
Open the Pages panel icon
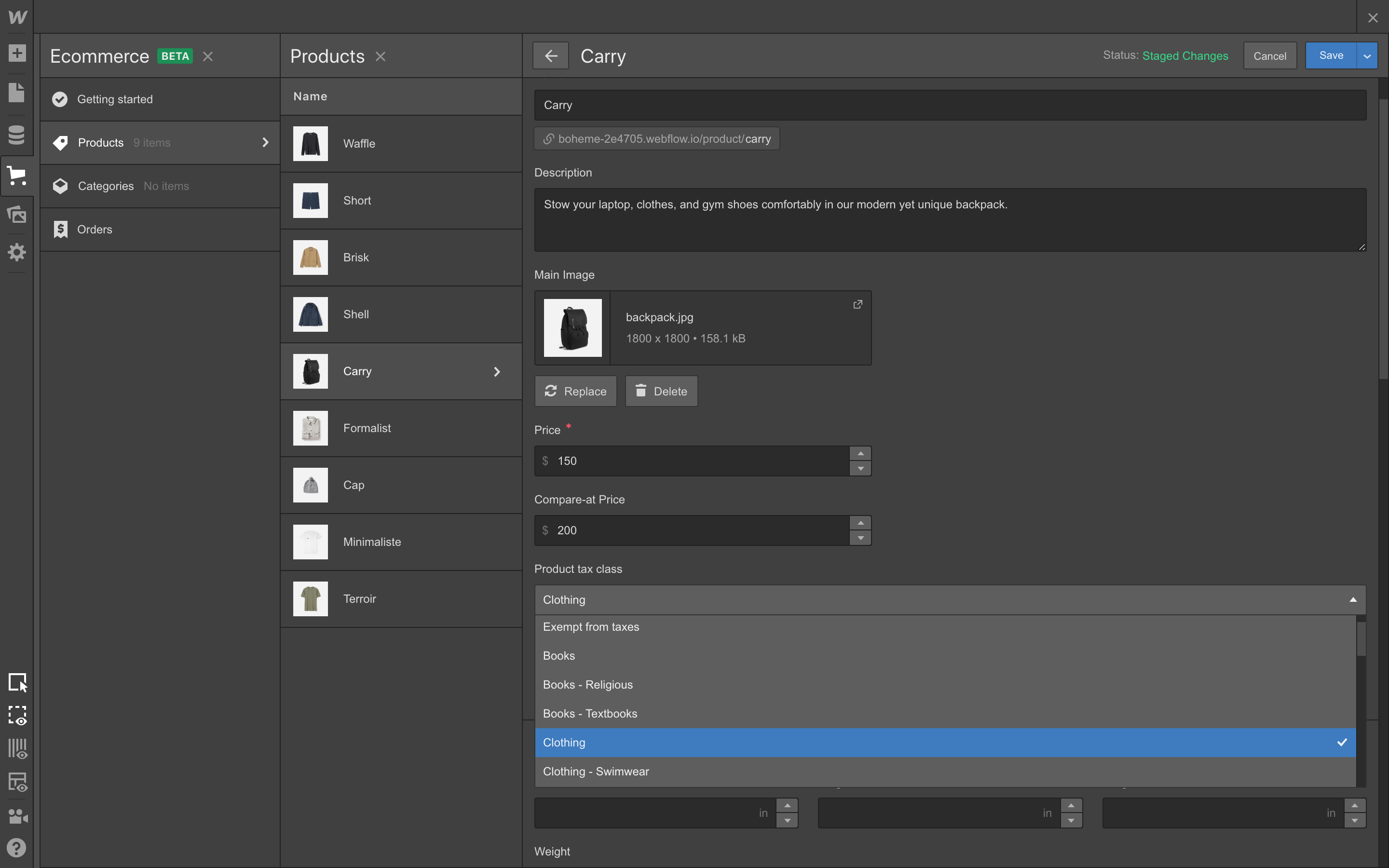17,93
